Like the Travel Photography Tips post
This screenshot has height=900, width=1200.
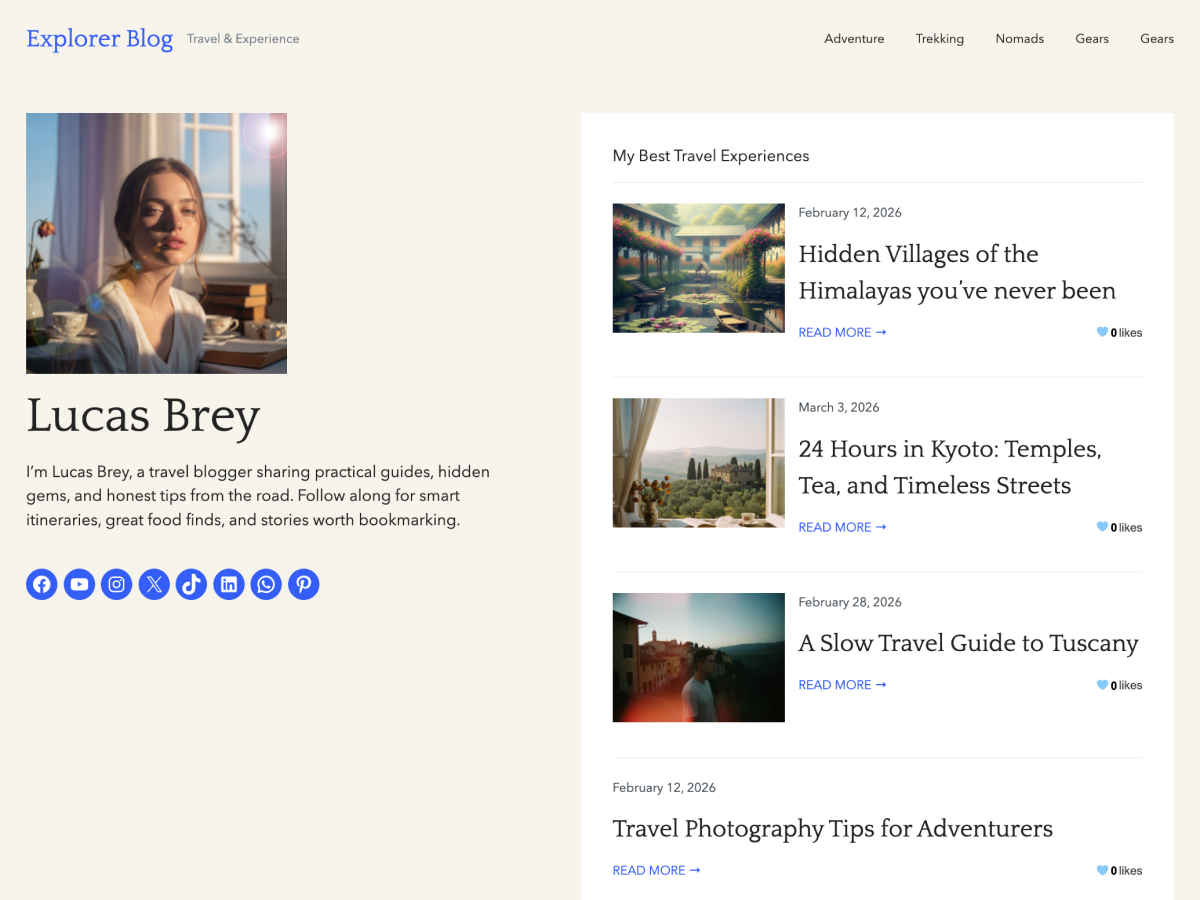pyautogui.click(x=1102, y=870)
